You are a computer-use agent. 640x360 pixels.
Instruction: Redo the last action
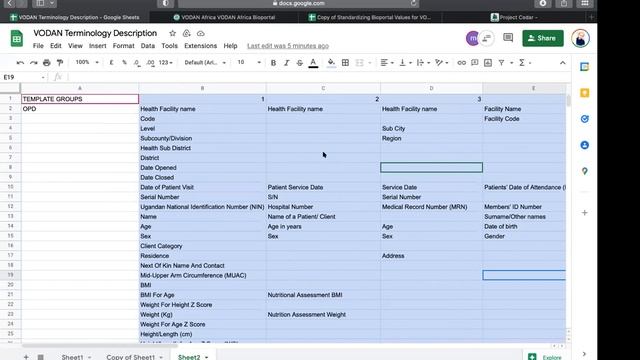pos(33,63)
